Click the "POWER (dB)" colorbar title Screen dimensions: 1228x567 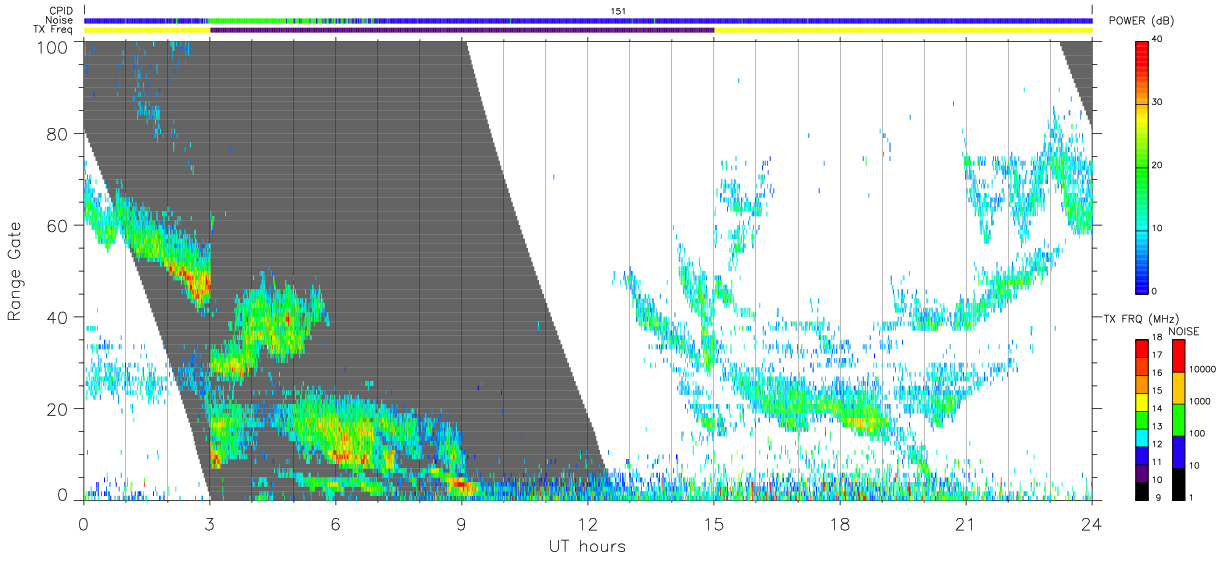tap(1141, 21)
